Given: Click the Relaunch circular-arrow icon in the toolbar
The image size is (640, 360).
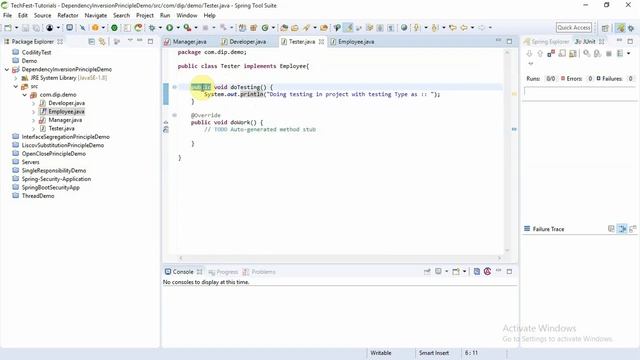Looking at the screenshot, I should point(138,28).
